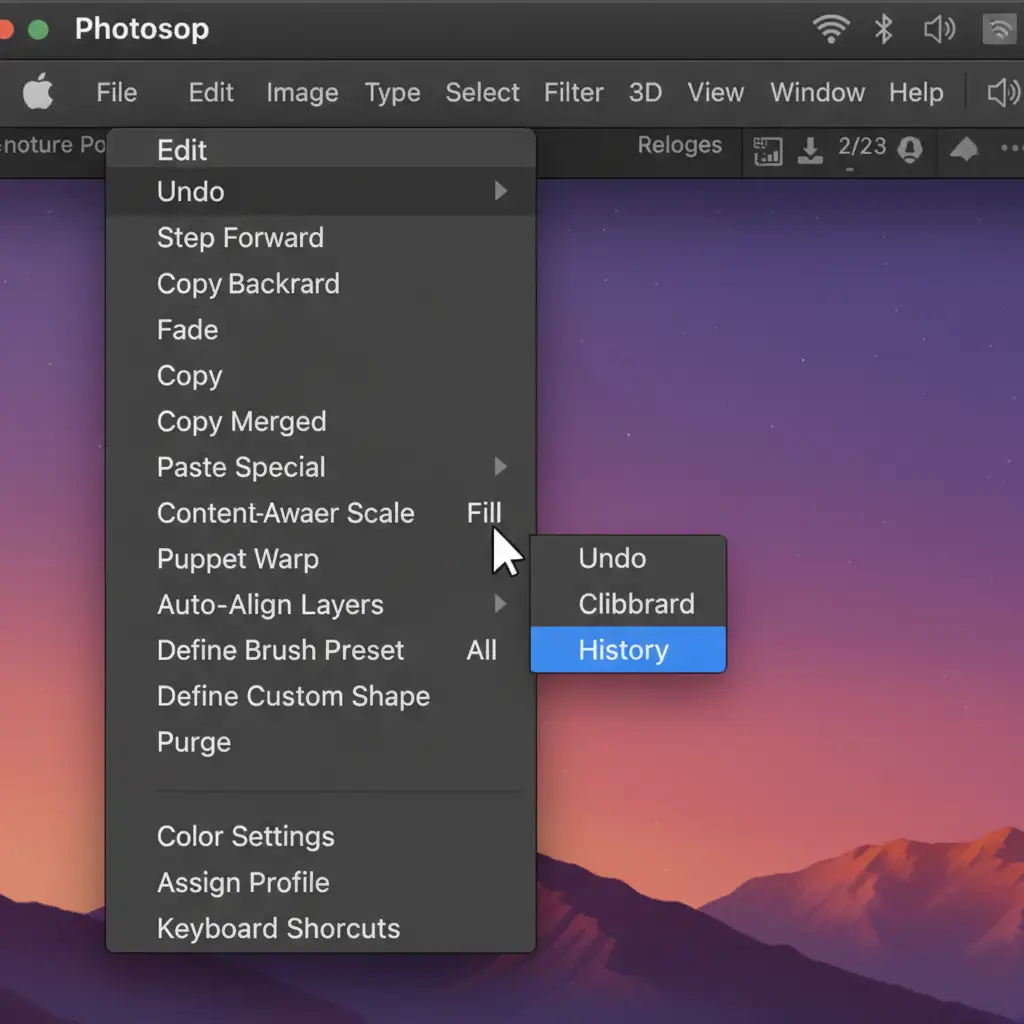
Task: Click the chart grid icon beside Reloges
Action: (x=768, y=150)
